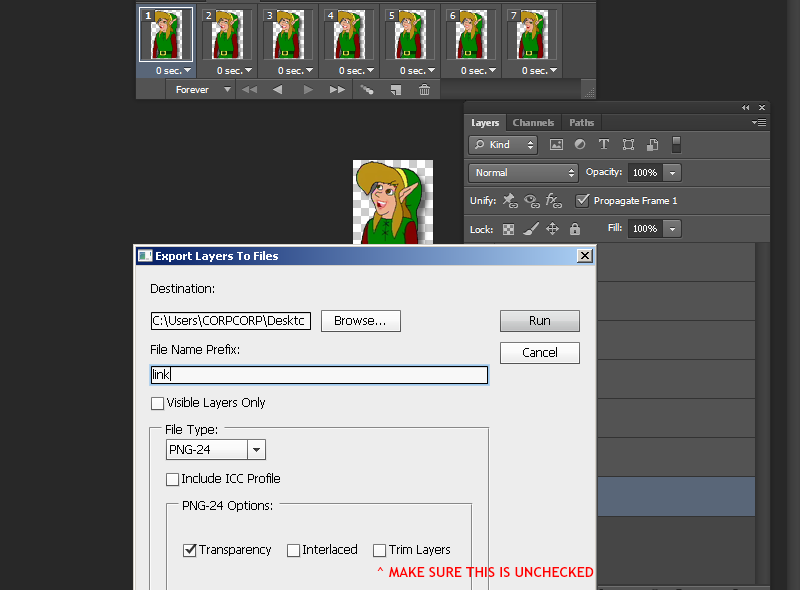
Task: Uncheck the Transparency checkbox
Action: [x=190, y=550]
